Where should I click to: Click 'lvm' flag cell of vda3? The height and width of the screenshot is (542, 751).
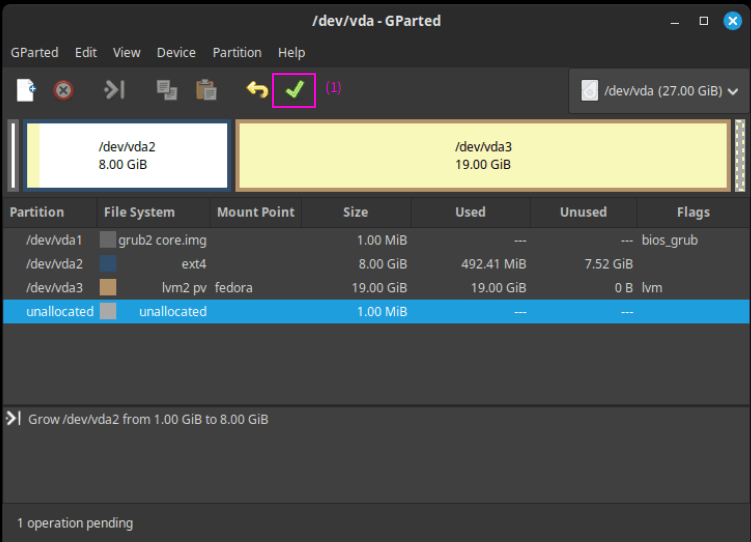652,288
